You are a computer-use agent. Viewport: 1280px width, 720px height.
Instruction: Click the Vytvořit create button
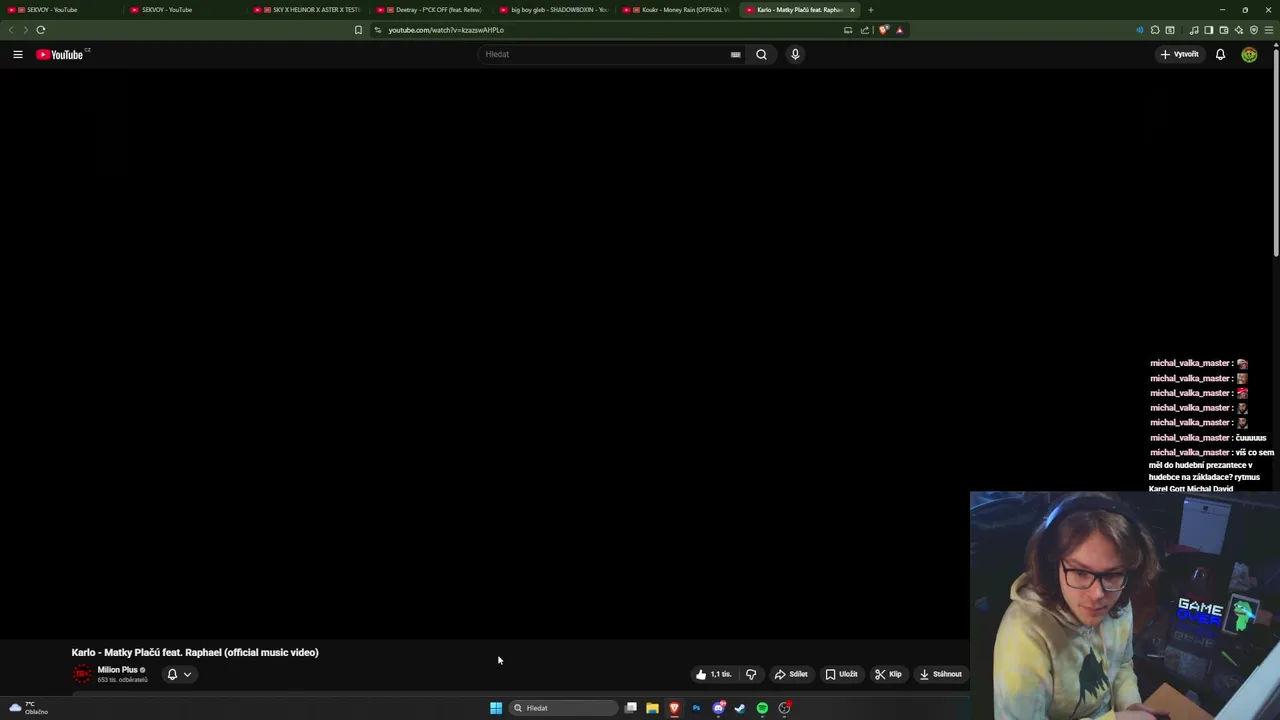(x=1179, y=54)
